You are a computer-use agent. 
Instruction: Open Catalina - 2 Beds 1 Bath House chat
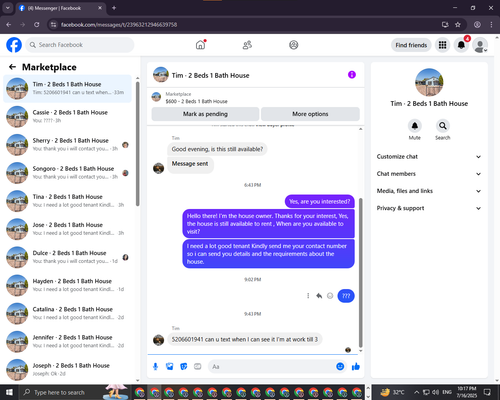pyautogui.click(x=67, y=313)
